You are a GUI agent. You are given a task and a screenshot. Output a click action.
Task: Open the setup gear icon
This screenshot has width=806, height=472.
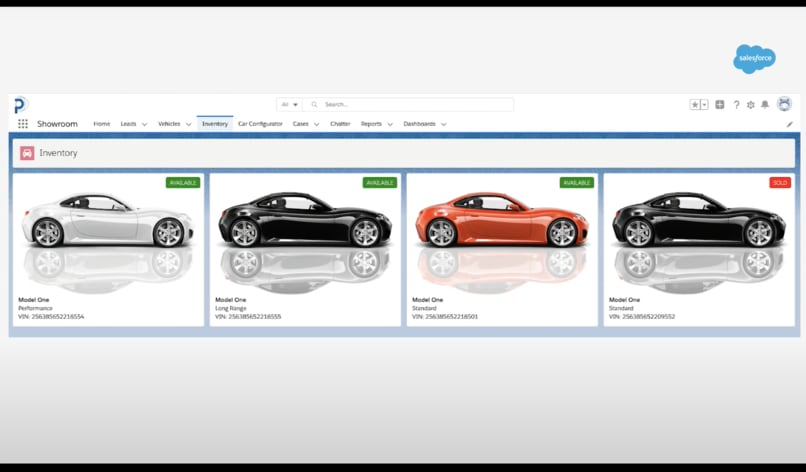(x=750, y=105)
